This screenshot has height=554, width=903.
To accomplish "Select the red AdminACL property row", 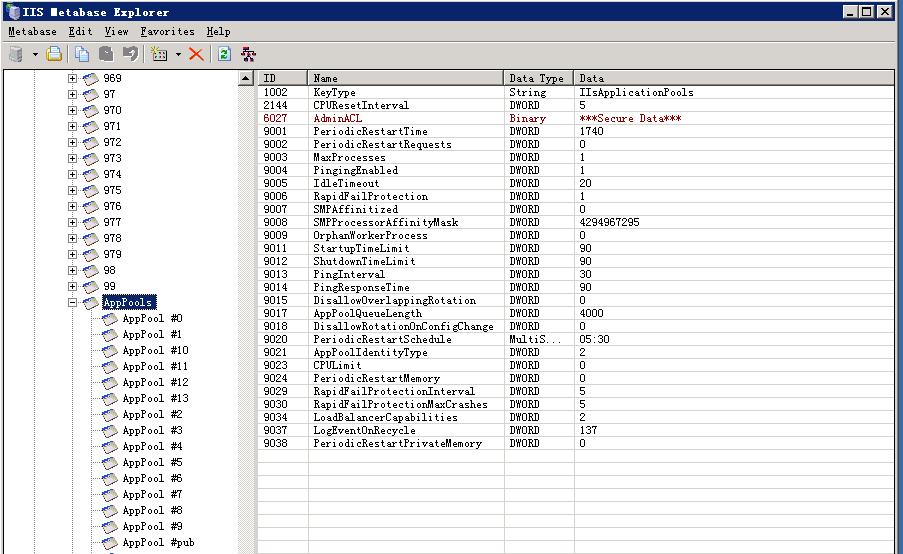I will tap(576, 118).
